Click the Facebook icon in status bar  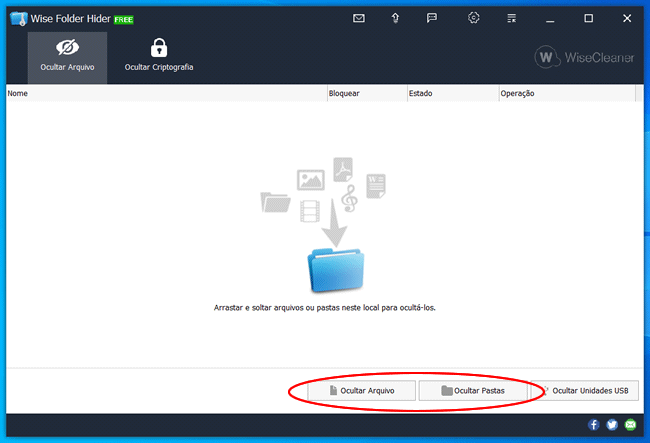[594, 425]
